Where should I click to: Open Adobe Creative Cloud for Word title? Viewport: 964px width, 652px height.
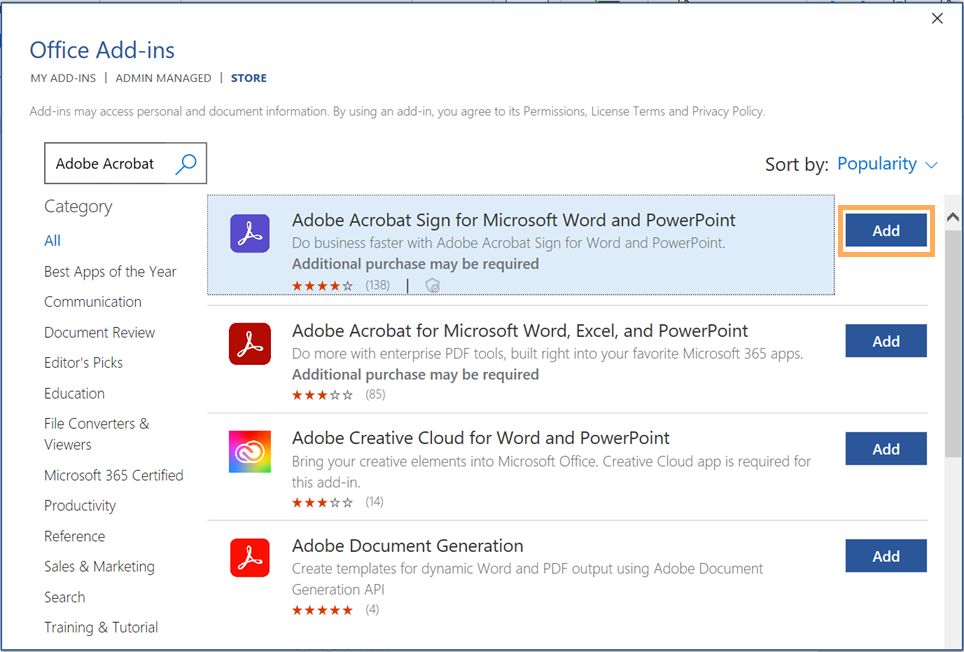[x=481, y=438]
